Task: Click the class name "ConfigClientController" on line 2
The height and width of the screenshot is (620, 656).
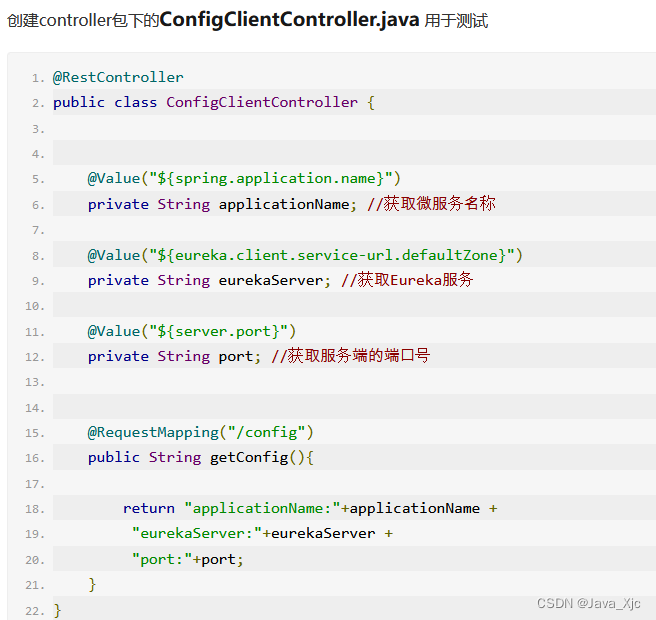Action: pos(262,102)
